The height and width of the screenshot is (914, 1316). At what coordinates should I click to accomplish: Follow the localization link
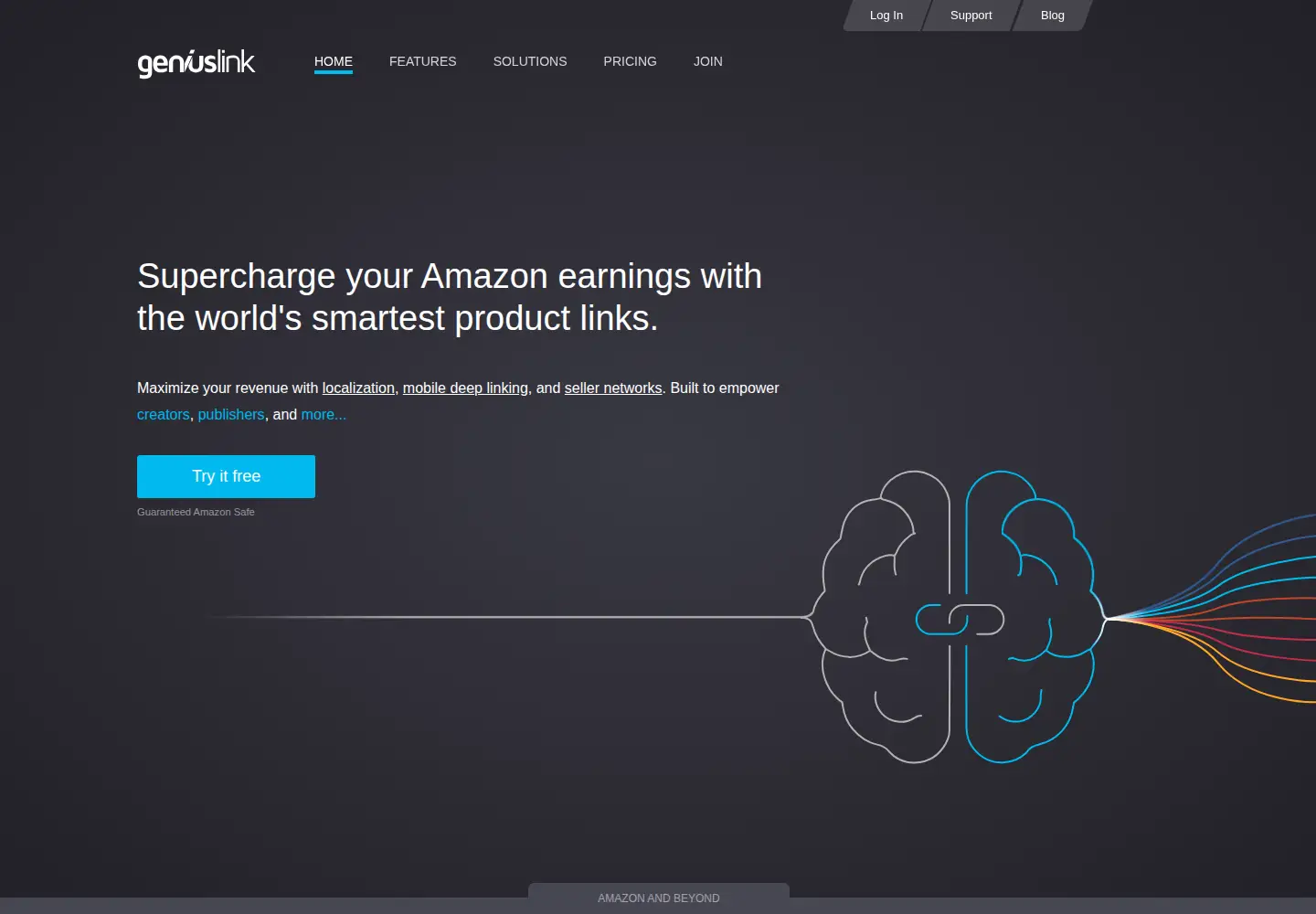358,388
